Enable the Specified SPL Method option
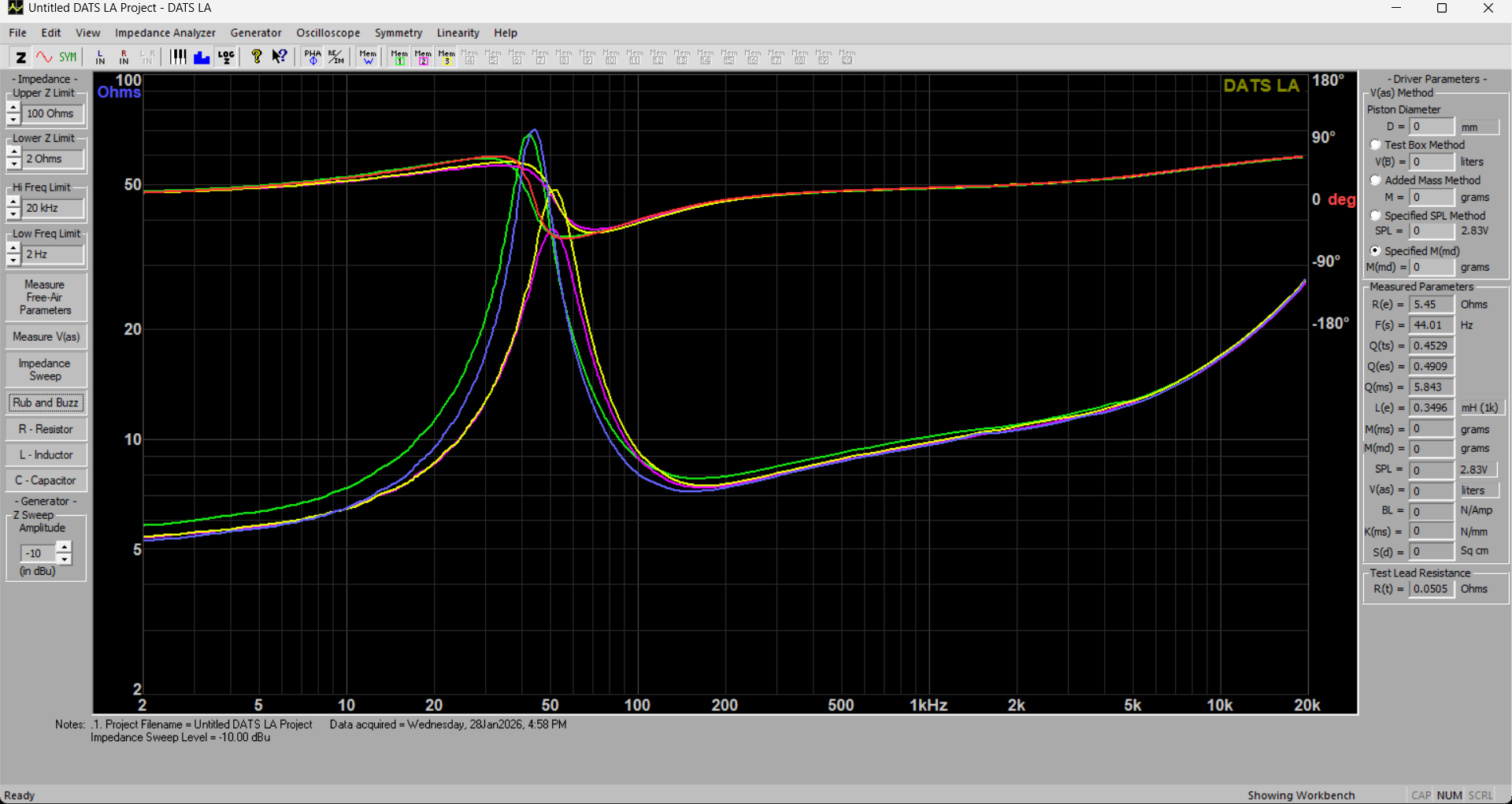1512x804 pixels. [x=1376, y=216]
